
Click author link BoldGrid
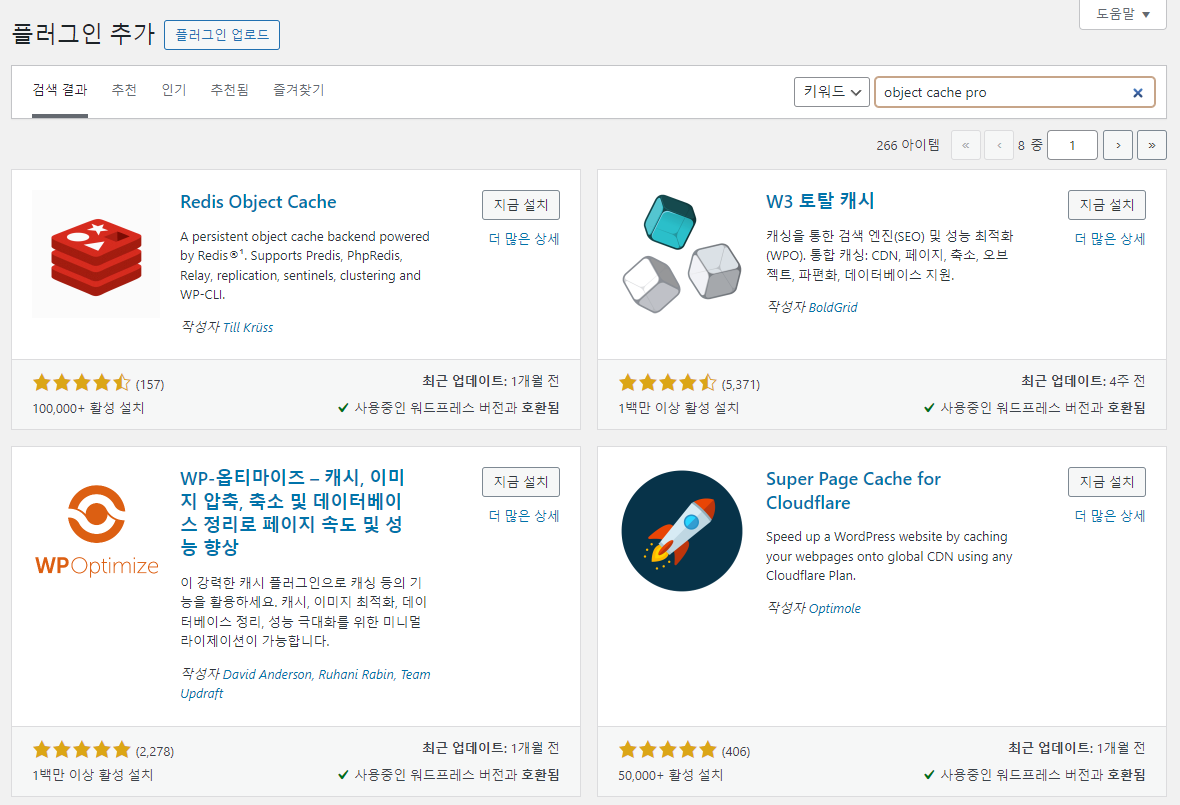833,307
